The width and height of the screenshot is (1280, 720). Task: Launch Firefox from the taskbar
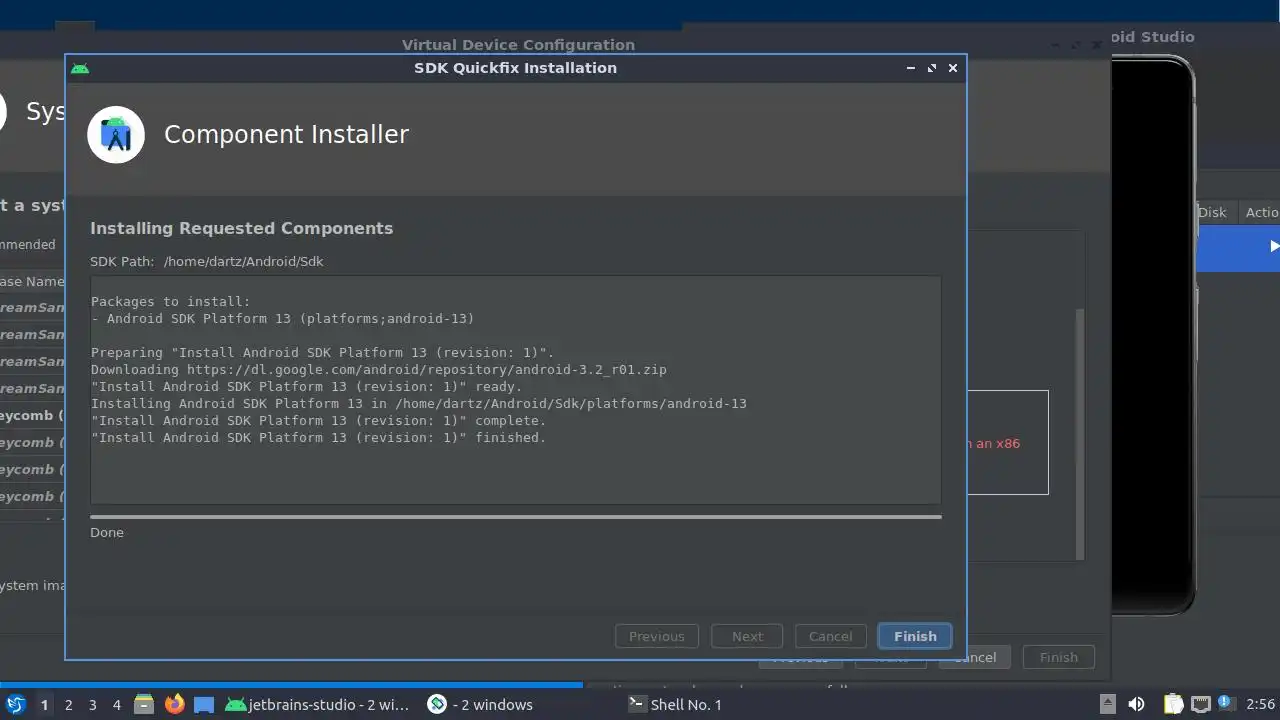(x=174, y=704)
